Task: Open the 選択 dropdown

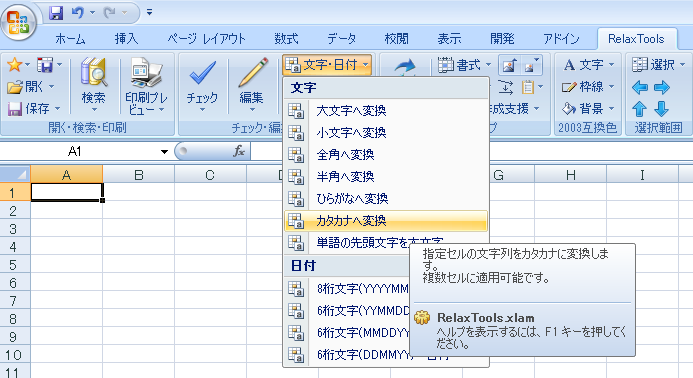Action: click(659, 65)
